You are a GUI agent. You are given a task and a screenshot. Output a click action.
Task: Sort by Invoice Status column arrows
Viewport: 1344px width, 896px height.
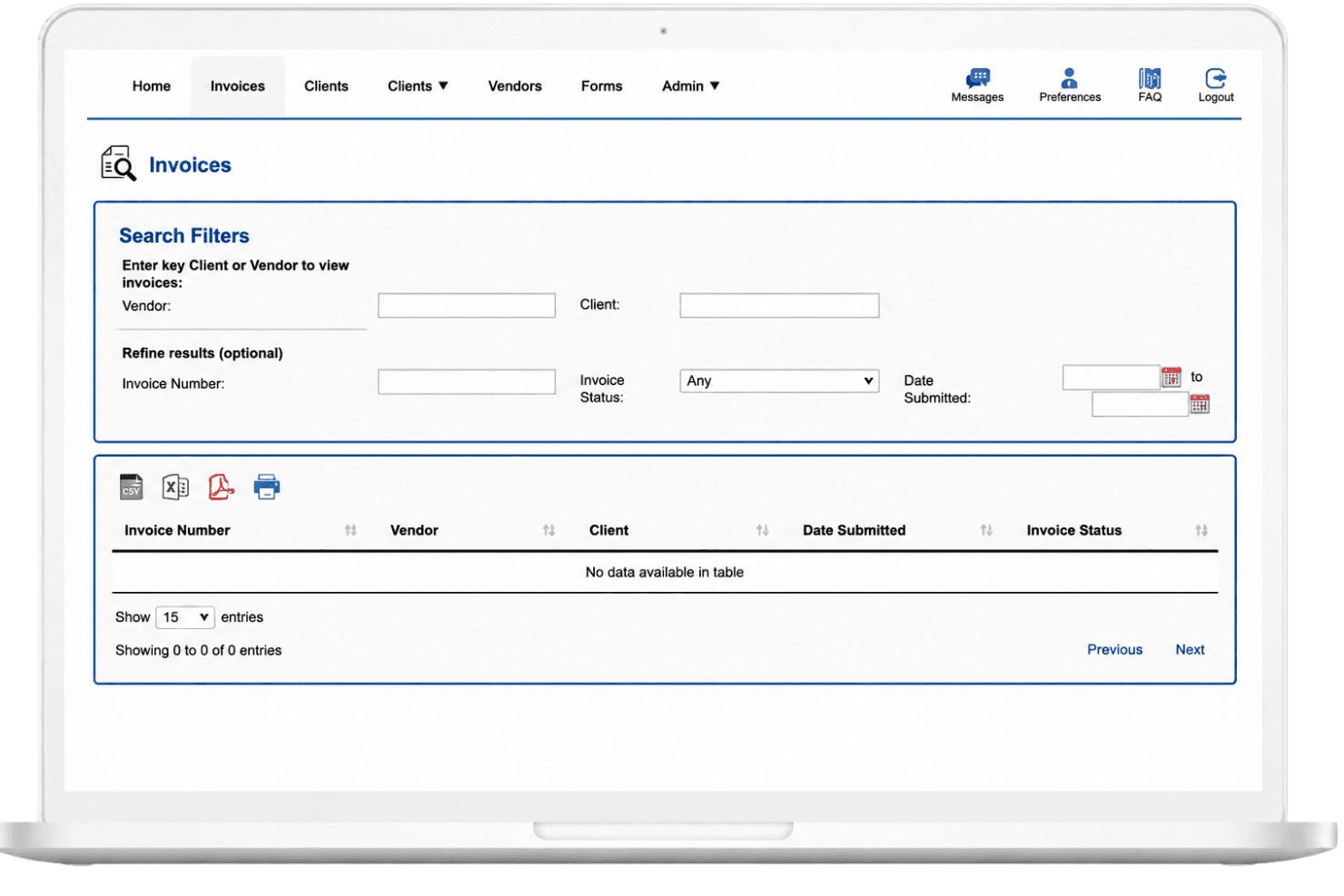pyautogui.click(x=1201, y=530)
